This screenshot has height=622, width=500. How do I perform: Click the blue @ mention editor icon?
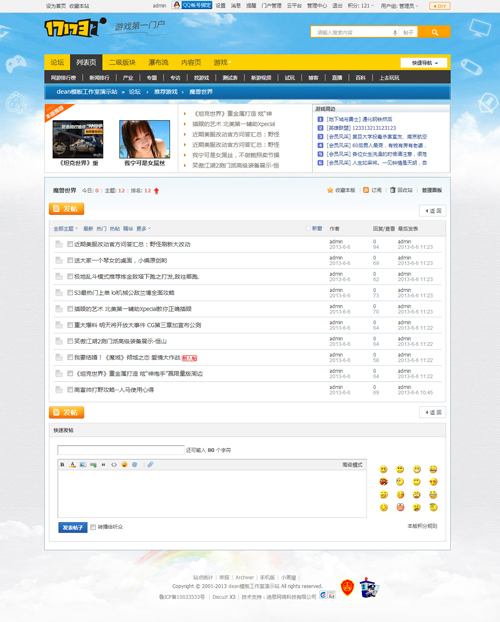pyautogui.click(x=135, y=465)
